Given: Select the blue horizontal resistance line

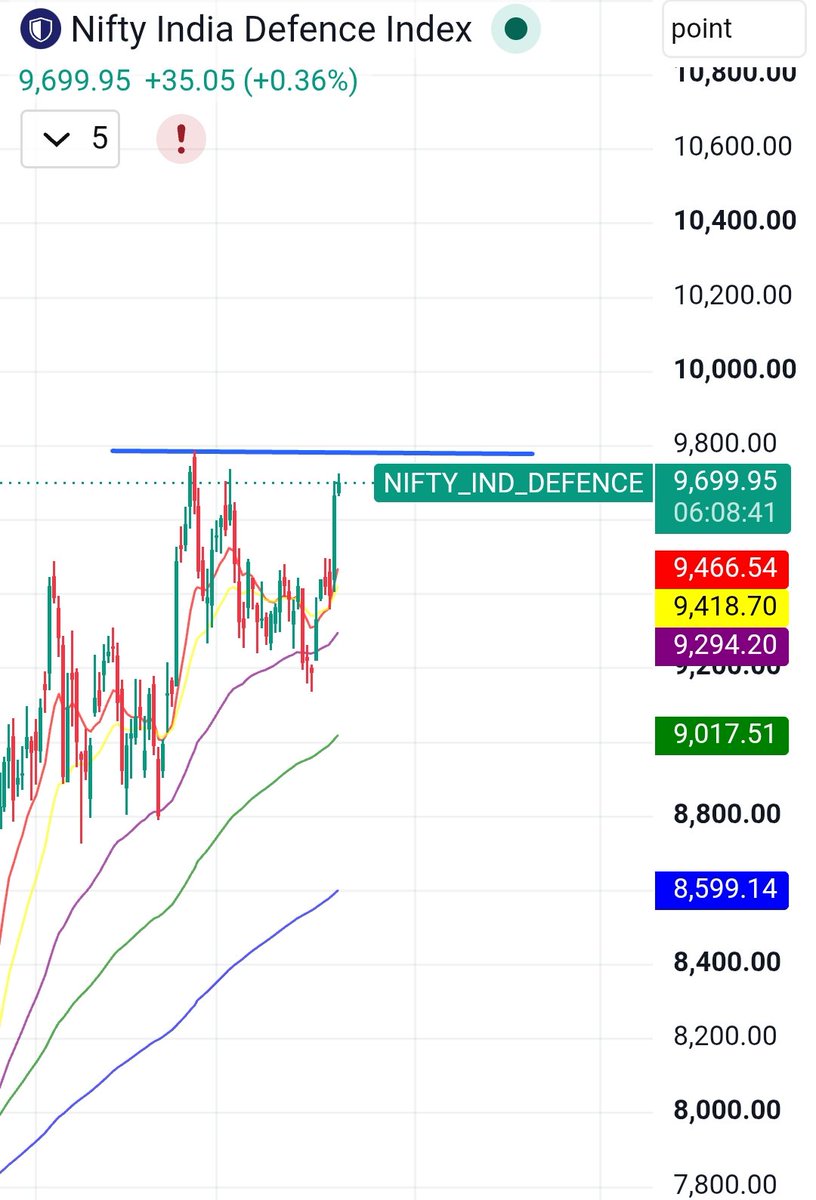Looking at the screenshot, I should [322, 452].
